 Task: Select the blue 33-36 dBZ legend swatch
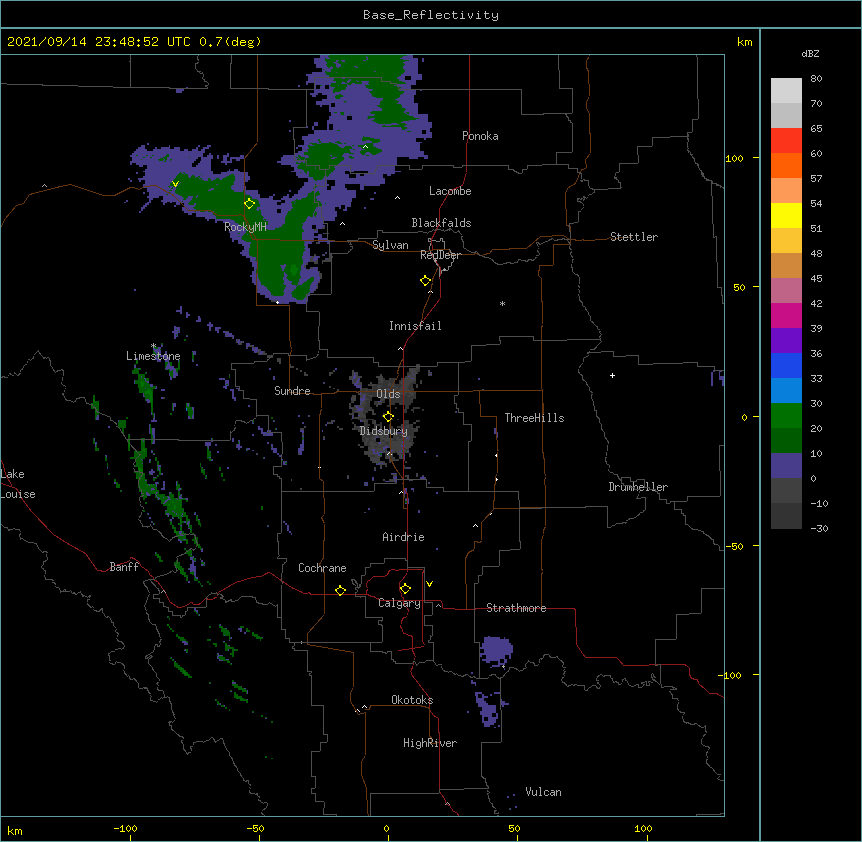[x=786, y=365]
